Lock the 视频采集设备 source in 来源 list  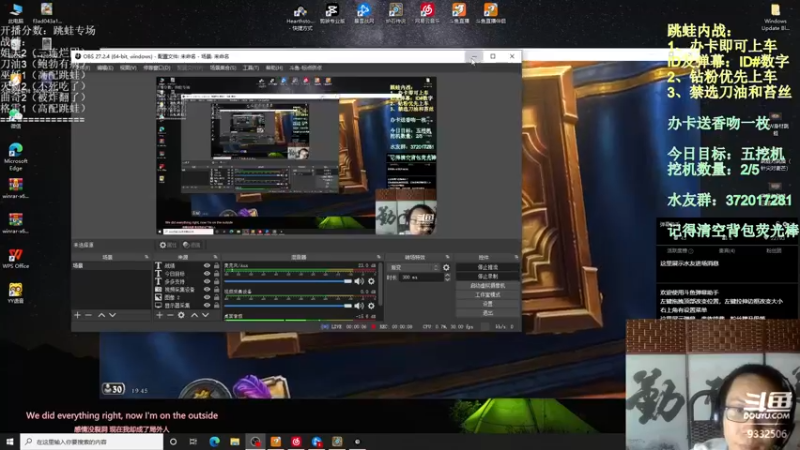click(x=217, y=289)
